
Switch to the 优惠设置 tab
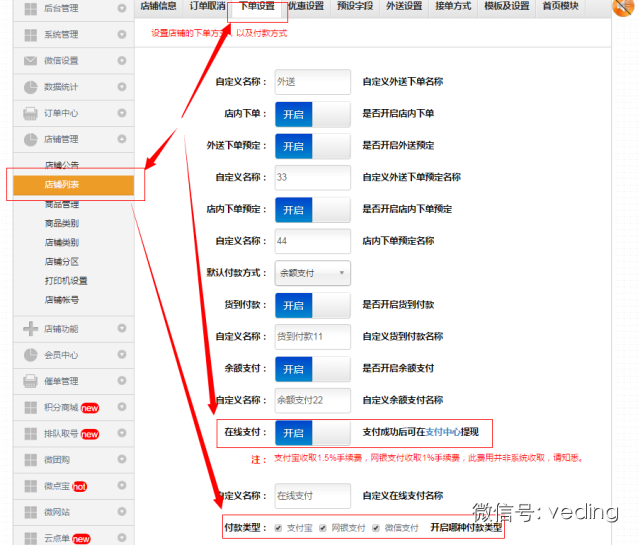[306, 7]
